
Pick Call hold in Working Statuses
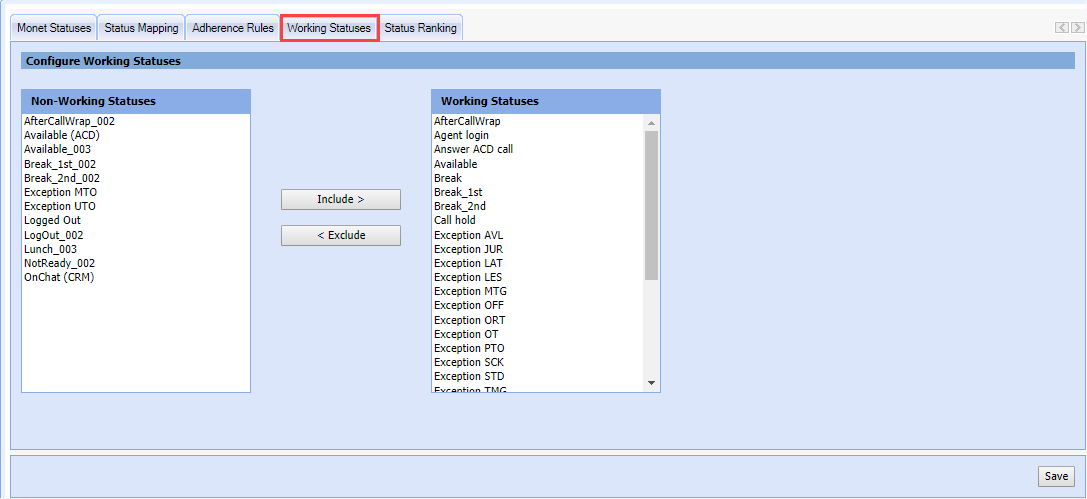tap(455, 220)
